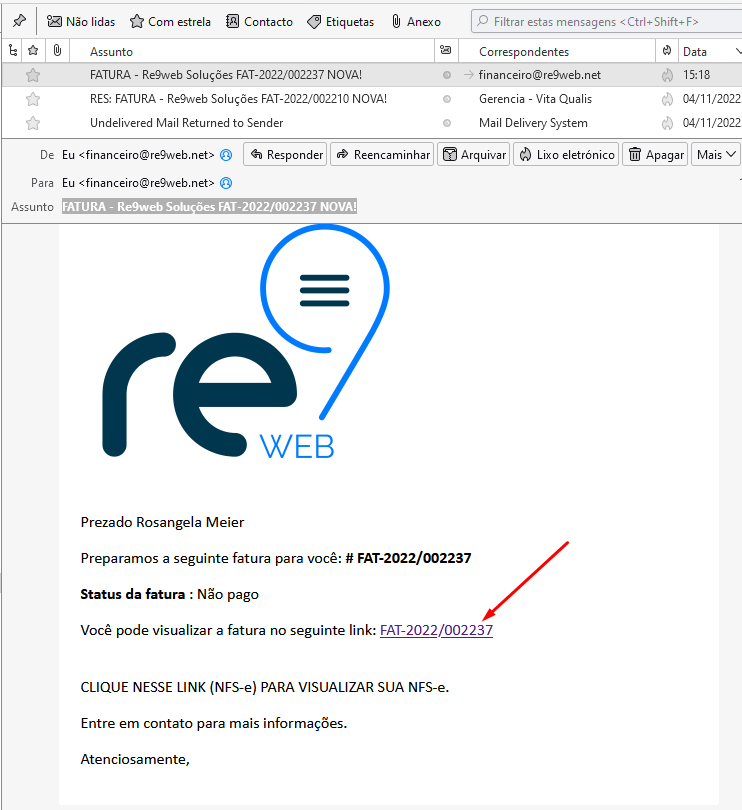Star the FAT-2022/002237 NOVA message
742x810 pixels.
(x=33, y=75)
